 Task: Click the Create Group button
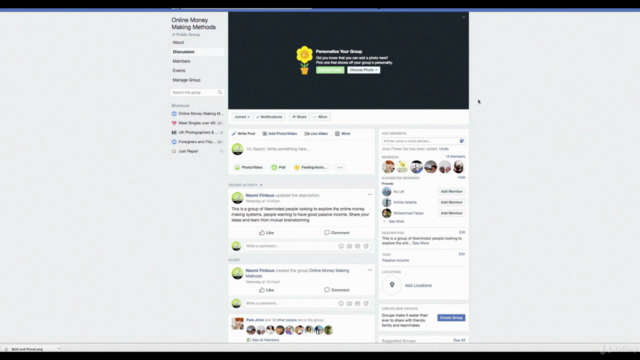[x=451, y=318]
